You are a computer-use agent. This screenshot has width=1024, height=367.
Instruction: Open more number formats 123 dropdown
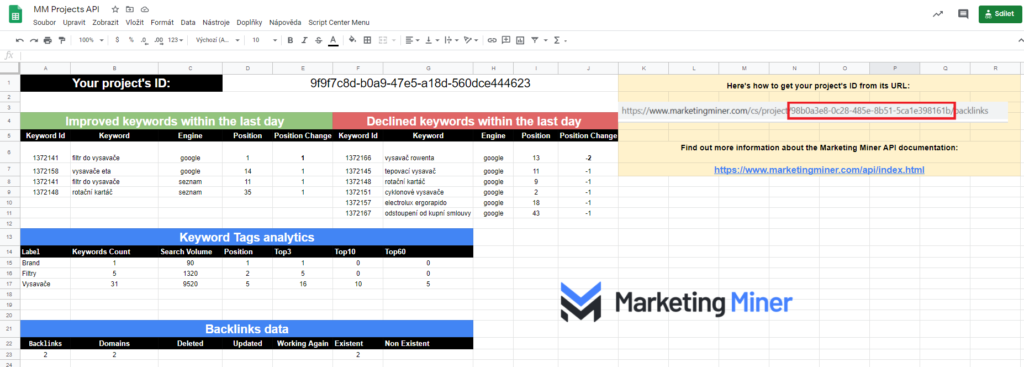pos(176,40)
